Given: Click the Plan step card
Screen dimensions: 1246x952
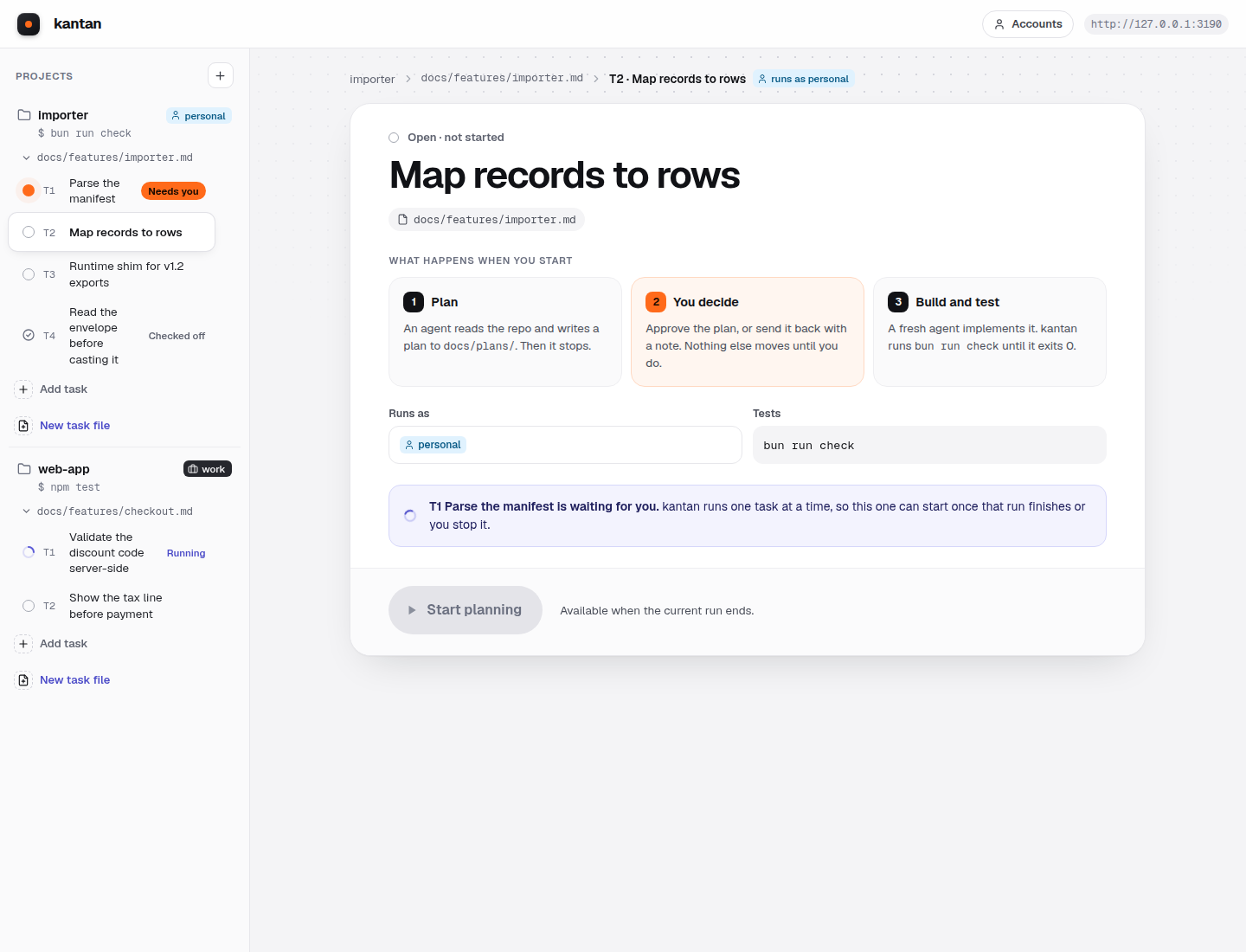Looking at the screenshot, I should [505, 331].
